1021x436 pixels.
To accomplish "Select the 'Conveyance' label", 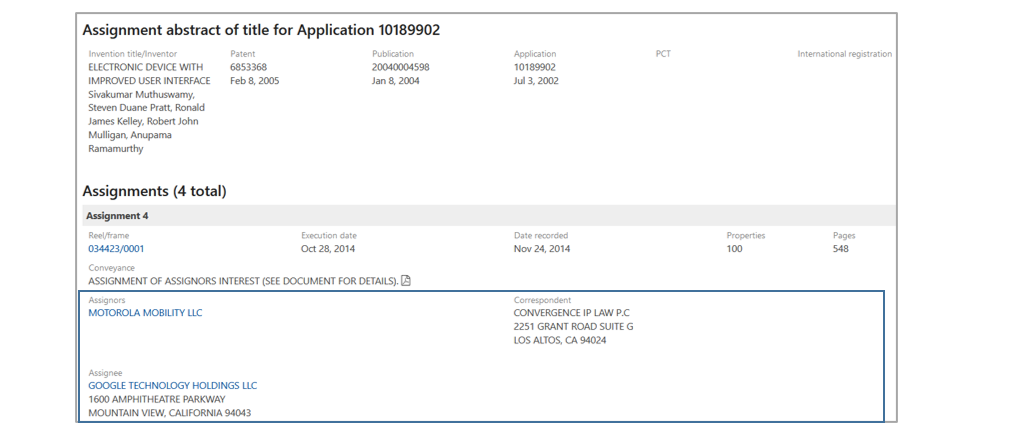I will tap(112, 267).
